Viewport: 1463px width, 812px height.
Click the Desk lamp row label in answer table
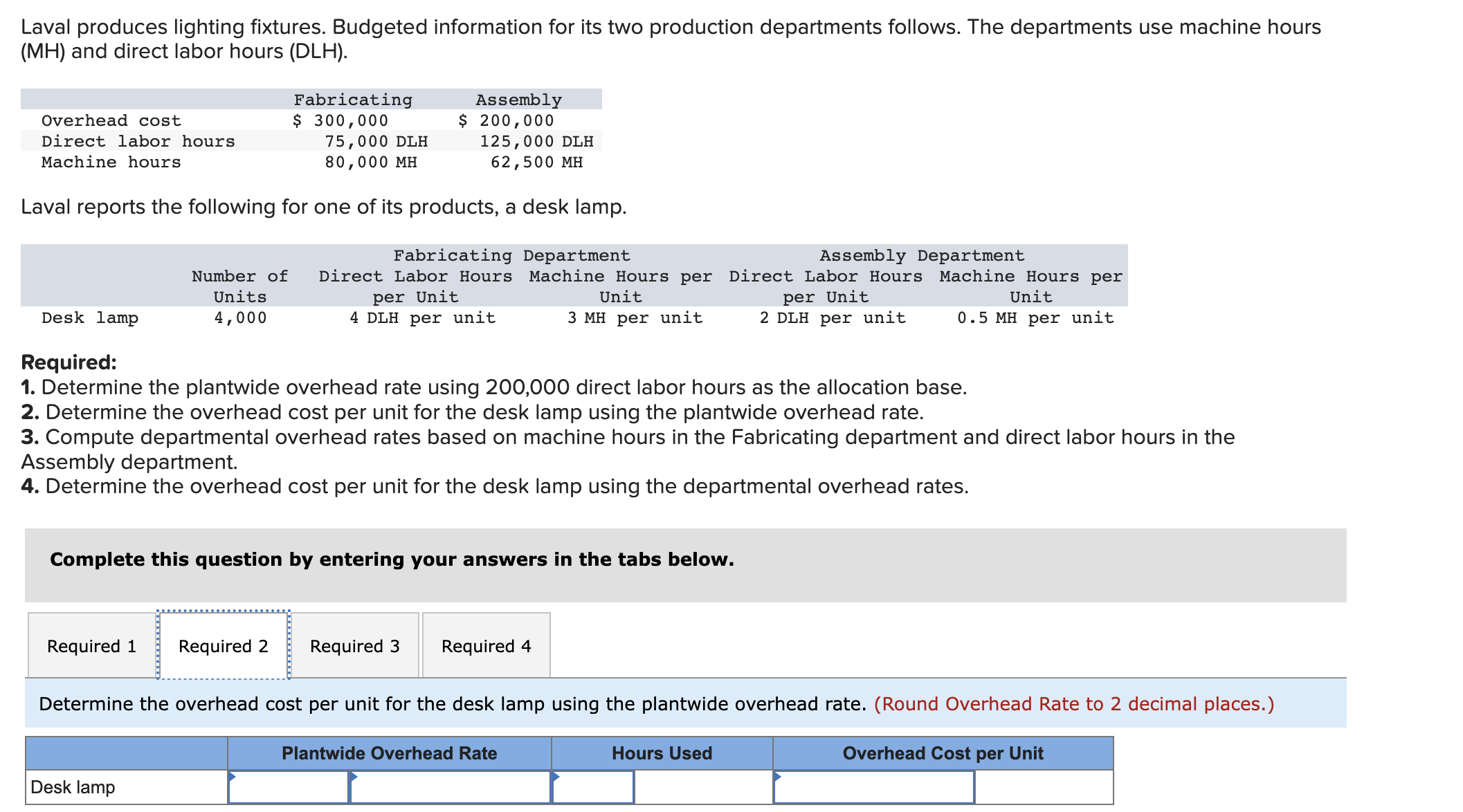click(73, 787)
